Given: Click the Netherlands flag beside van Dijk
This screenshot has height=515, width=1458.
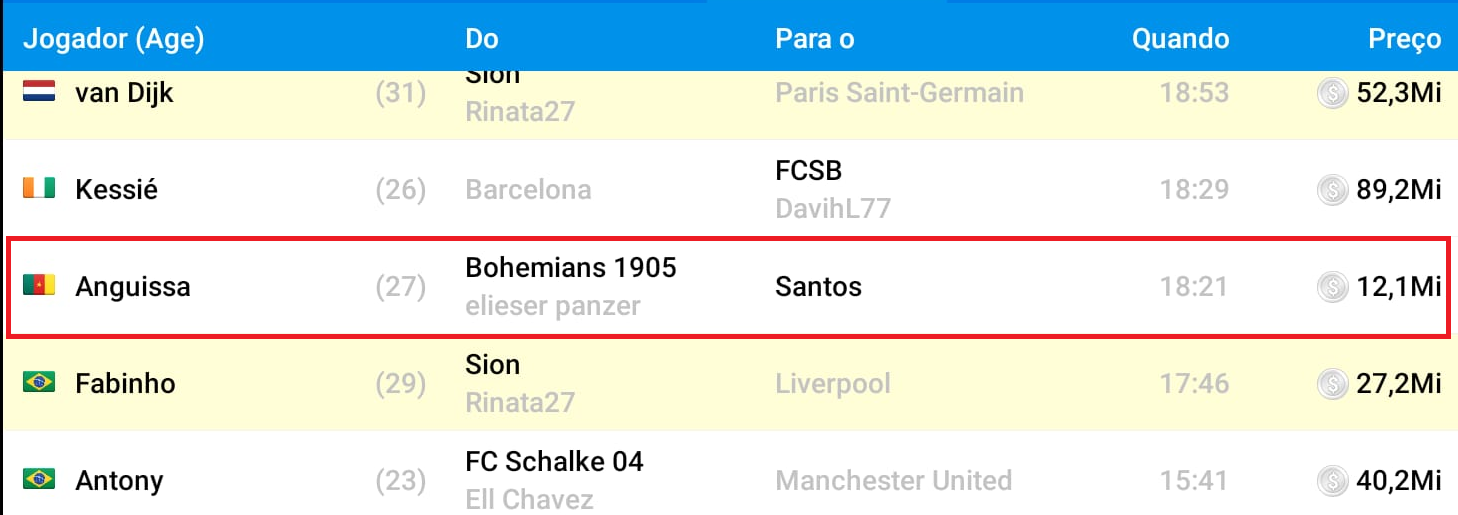Looking at the screenshot, I should click(39, 93).
